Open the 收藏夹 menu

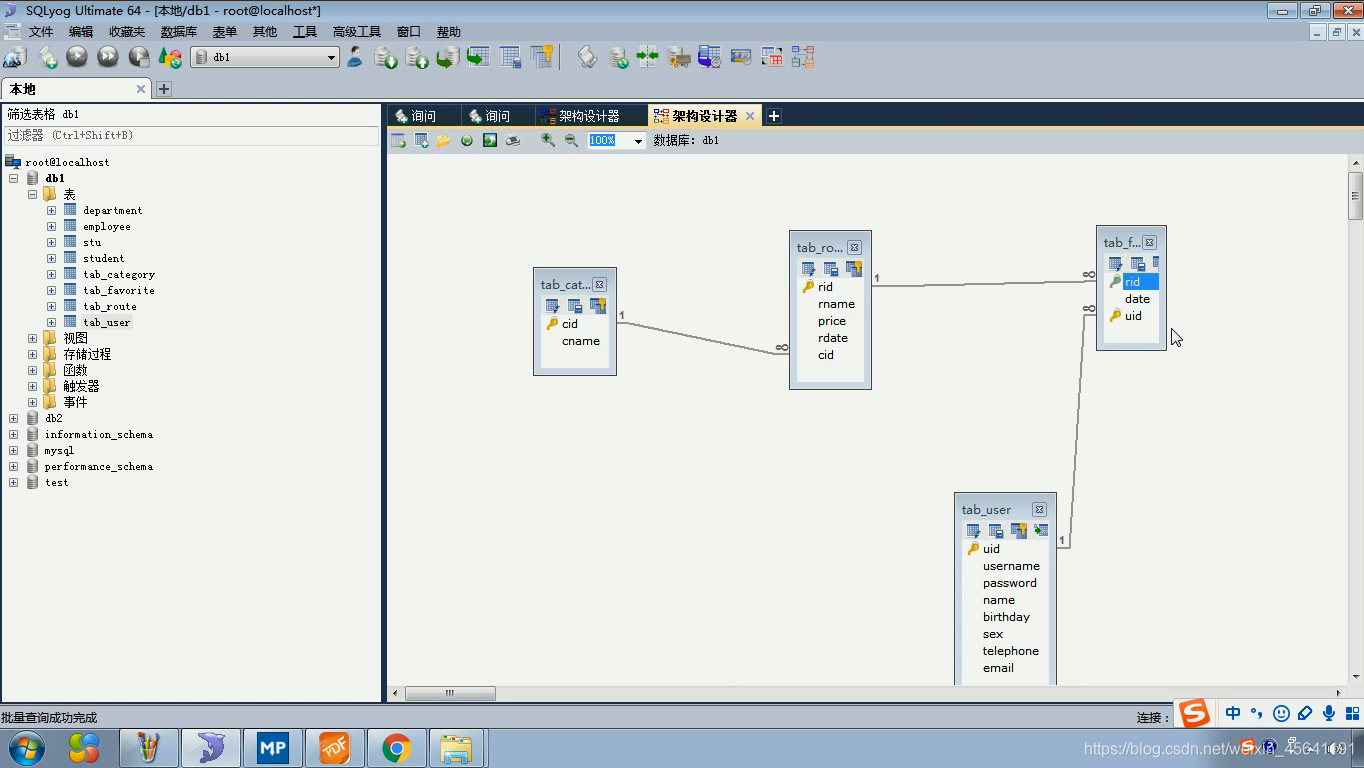point(127,32)
